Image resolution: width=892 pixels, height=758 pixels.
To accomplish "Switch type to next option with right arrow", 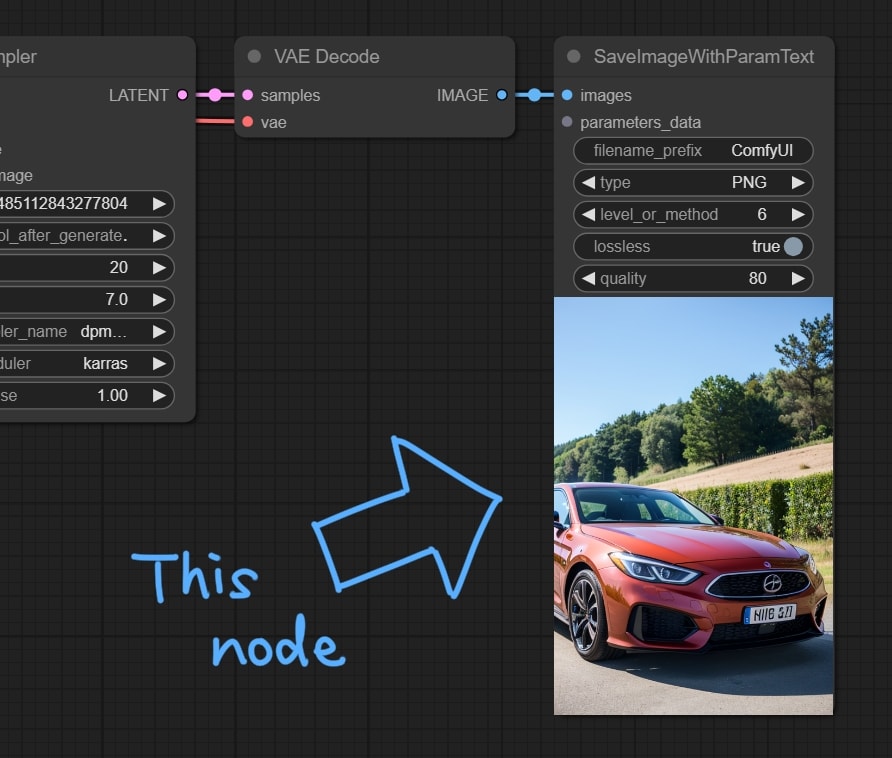I will [798, 183].
